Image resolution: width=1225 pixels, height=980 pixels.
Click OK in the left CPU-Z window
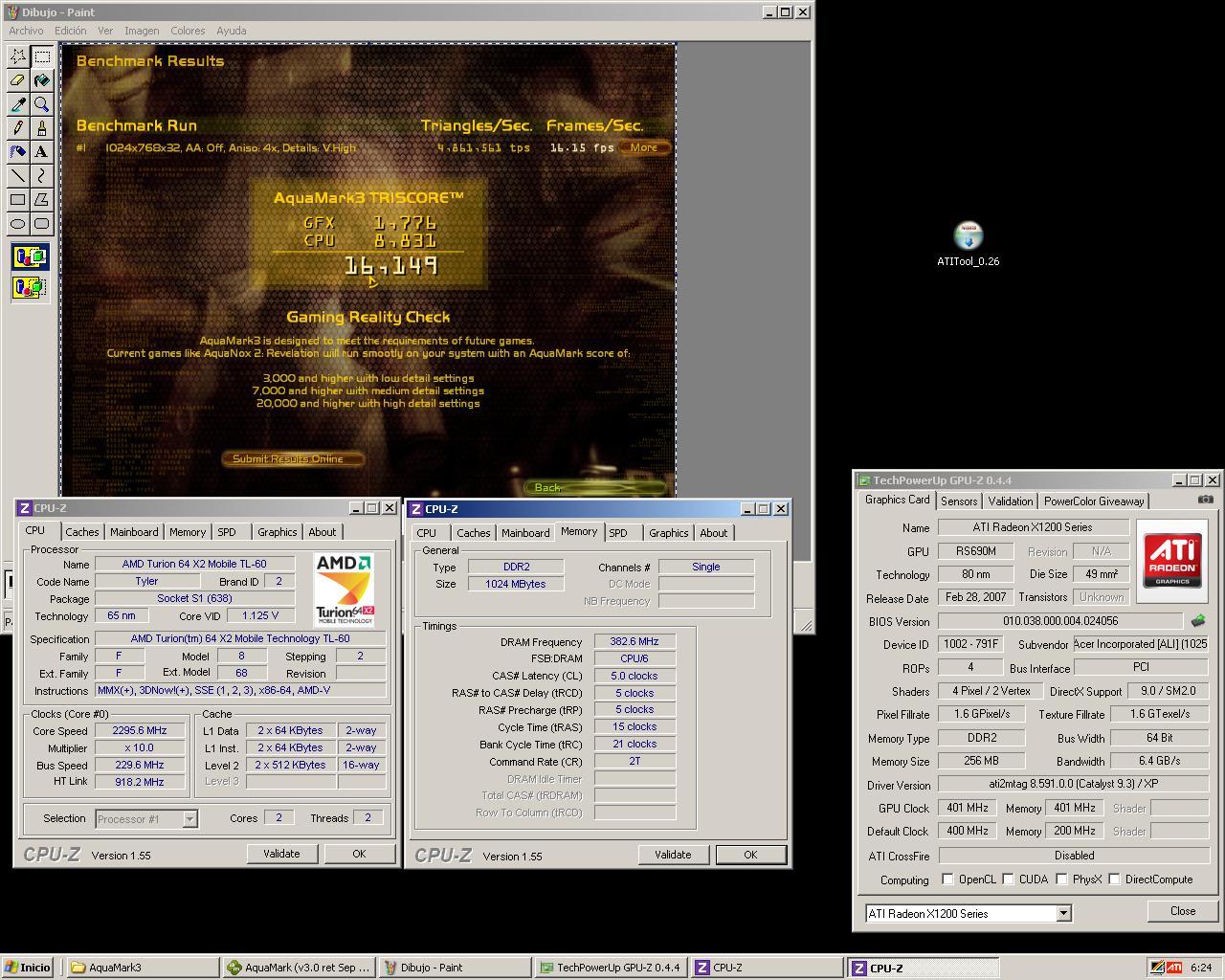(359, 854)
